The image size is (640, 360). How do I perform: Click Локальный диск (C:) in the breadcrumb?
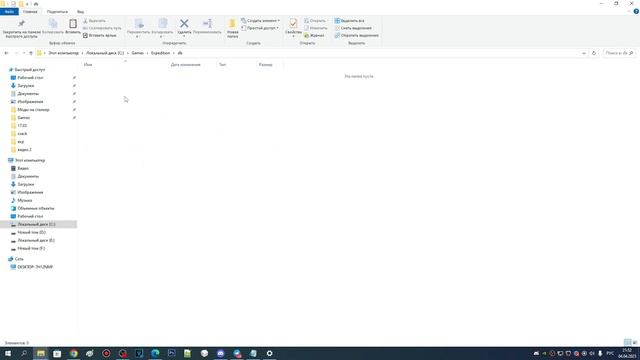tap(105, 53)
